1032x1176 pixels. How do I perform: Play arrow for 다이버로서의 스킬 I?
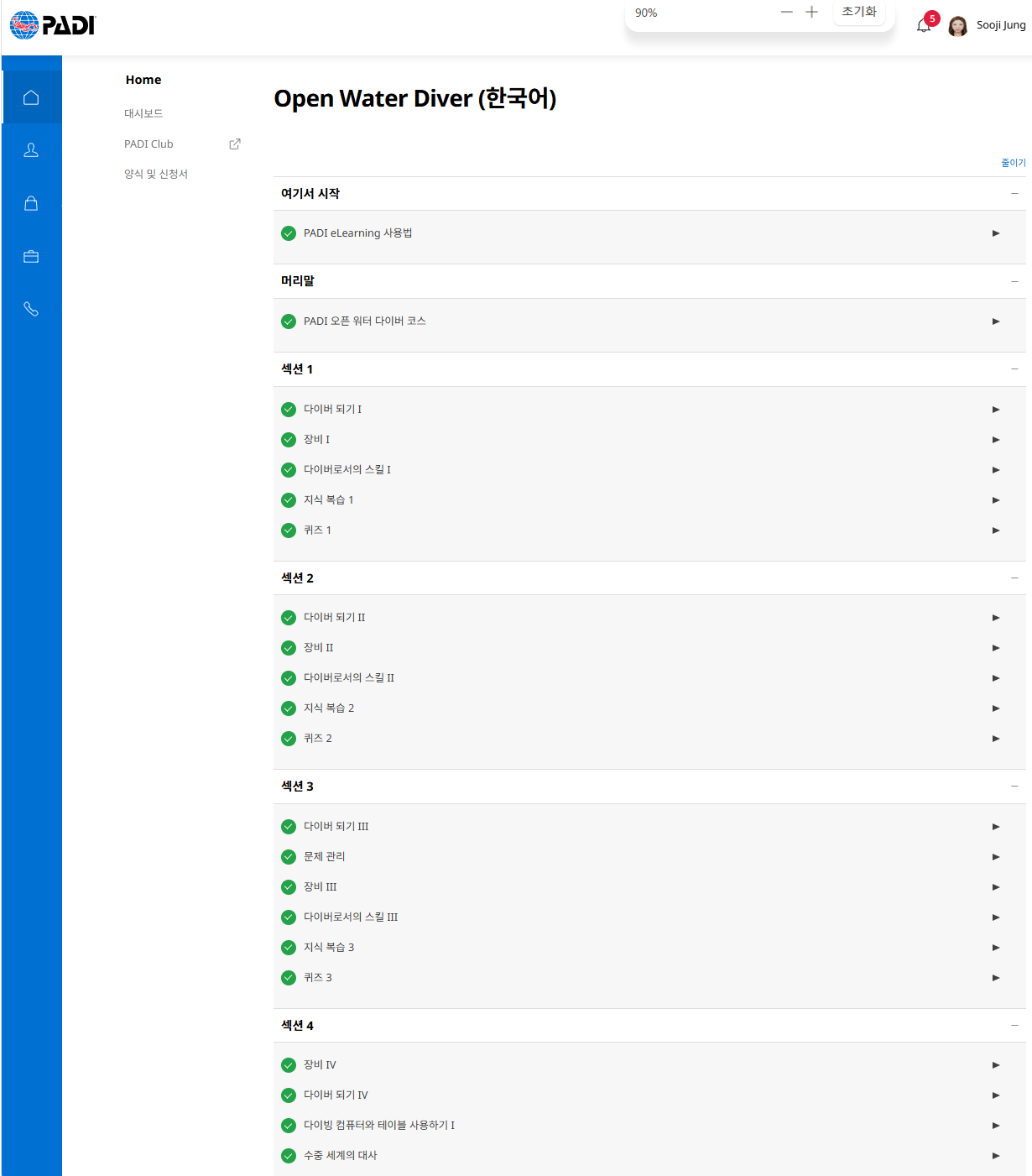click(x=996, y=470)
